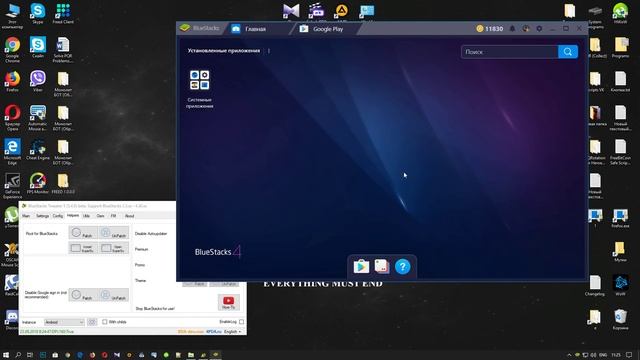Click Open SuperSu button
Image resolution: width=640 pixels, height=360 pixels.
point(113,248)
